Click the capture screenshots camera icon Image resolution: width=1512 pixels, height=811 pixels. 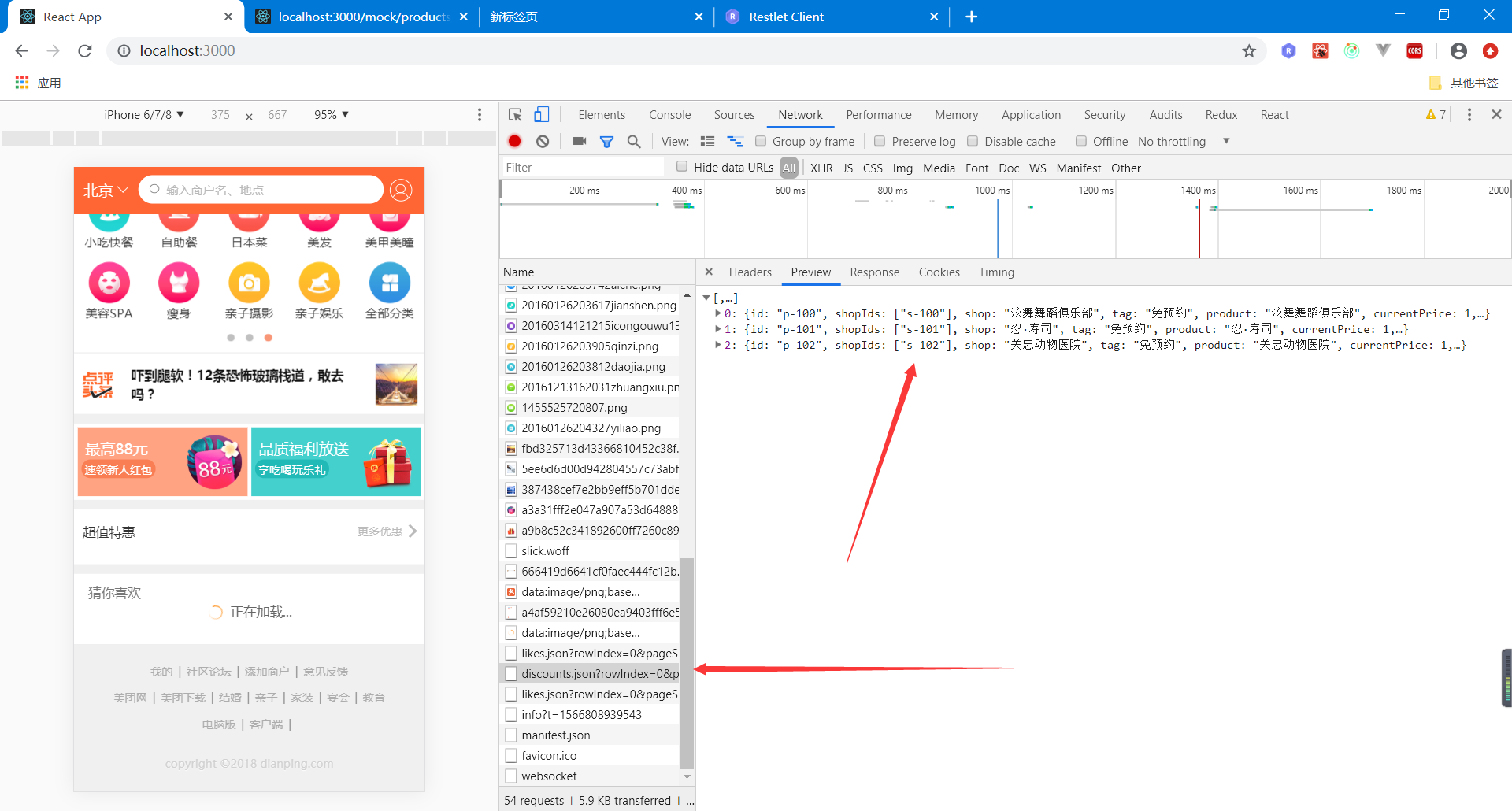tap(580, 142)
